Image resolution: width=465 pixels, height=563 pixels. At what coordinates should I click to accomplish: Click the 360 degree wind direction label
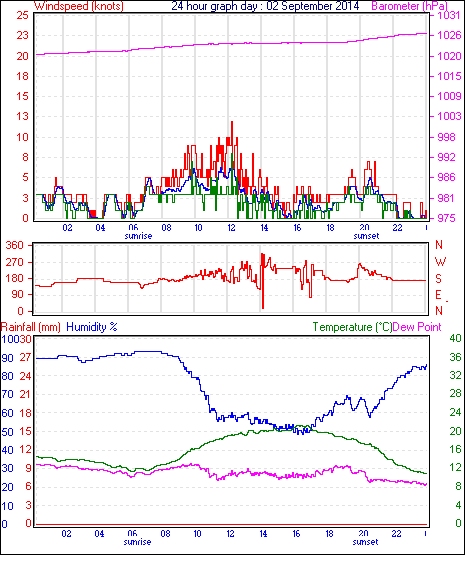[14, 246]
